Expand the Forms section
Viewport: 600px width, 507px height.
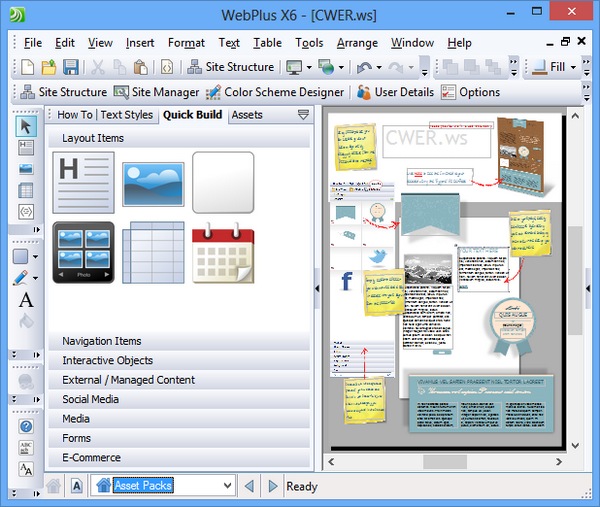179,438
